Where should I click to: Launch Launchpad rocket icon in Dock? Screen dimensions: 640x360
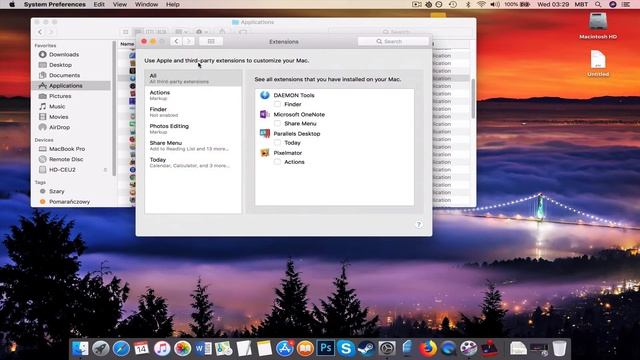pyautogui.click(x=100, y=349)
